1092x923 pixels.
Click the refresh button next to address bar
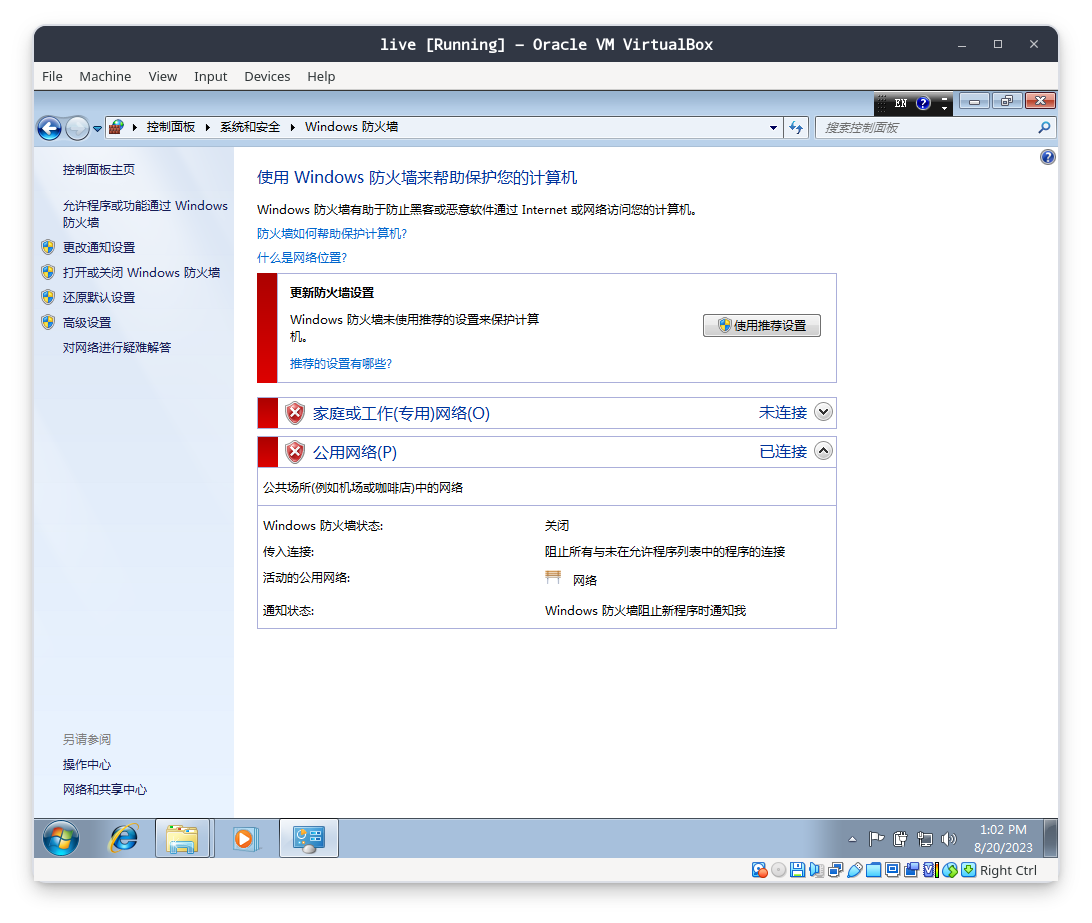click(x=796, y=127)
